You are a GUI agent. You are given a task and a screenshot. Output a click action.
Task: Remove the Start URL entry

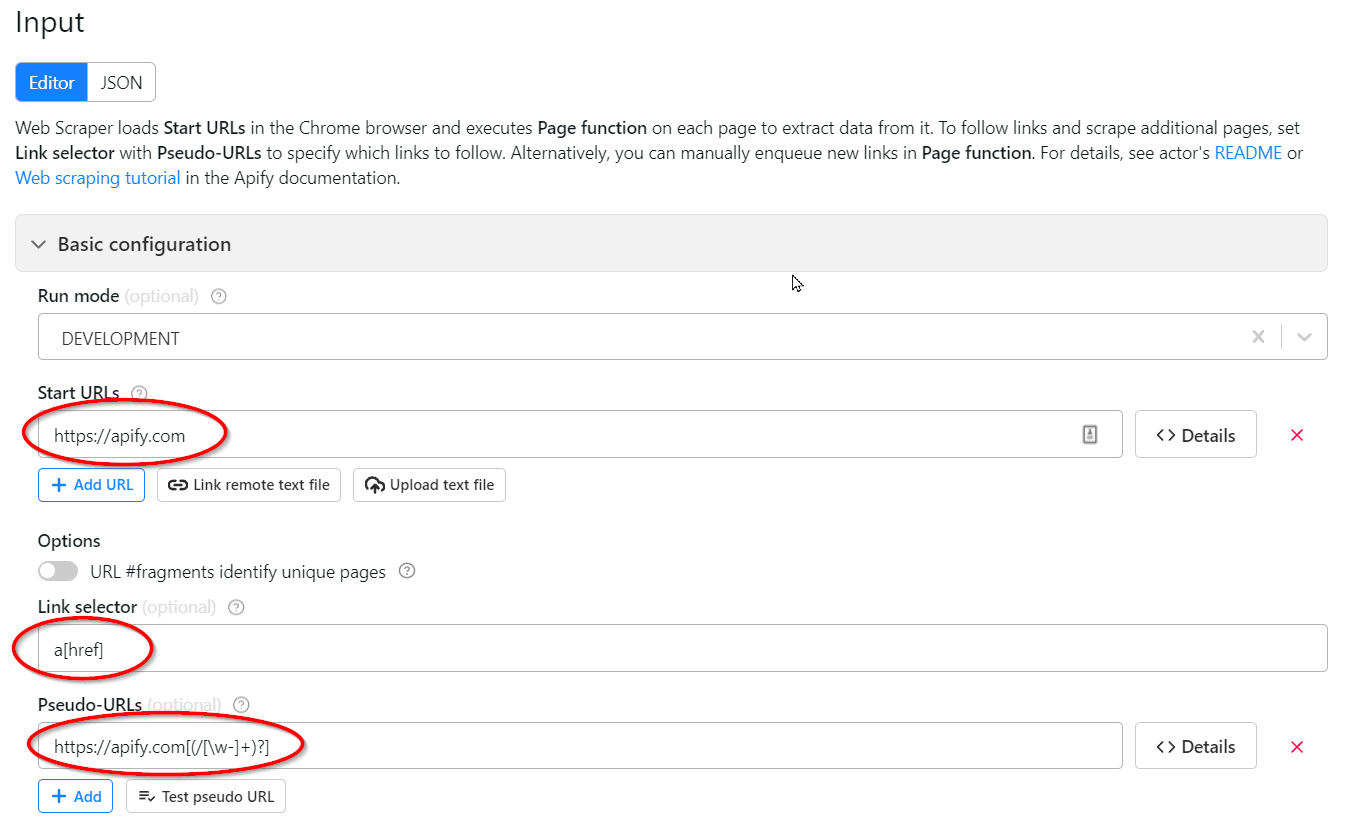(1297, 435)
